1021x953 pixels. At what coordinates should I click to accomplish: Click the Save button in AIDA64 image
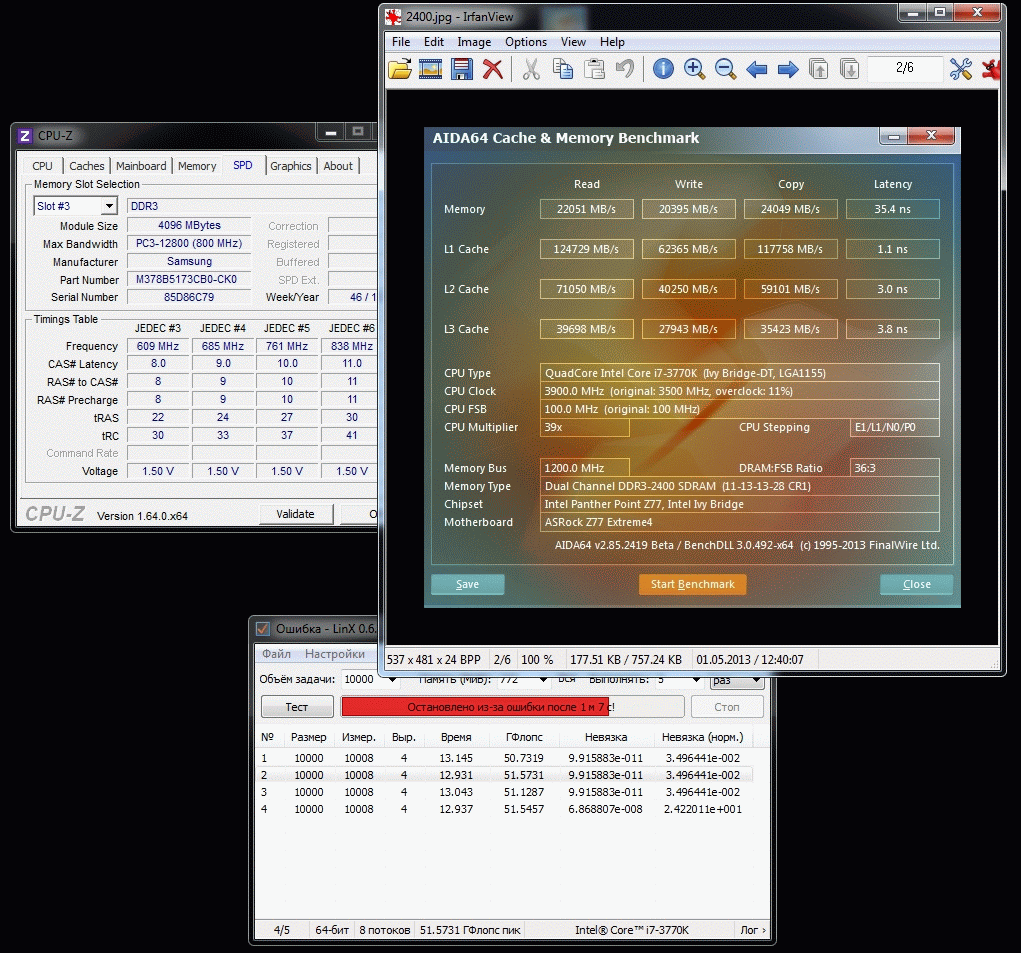click(468, 584)
